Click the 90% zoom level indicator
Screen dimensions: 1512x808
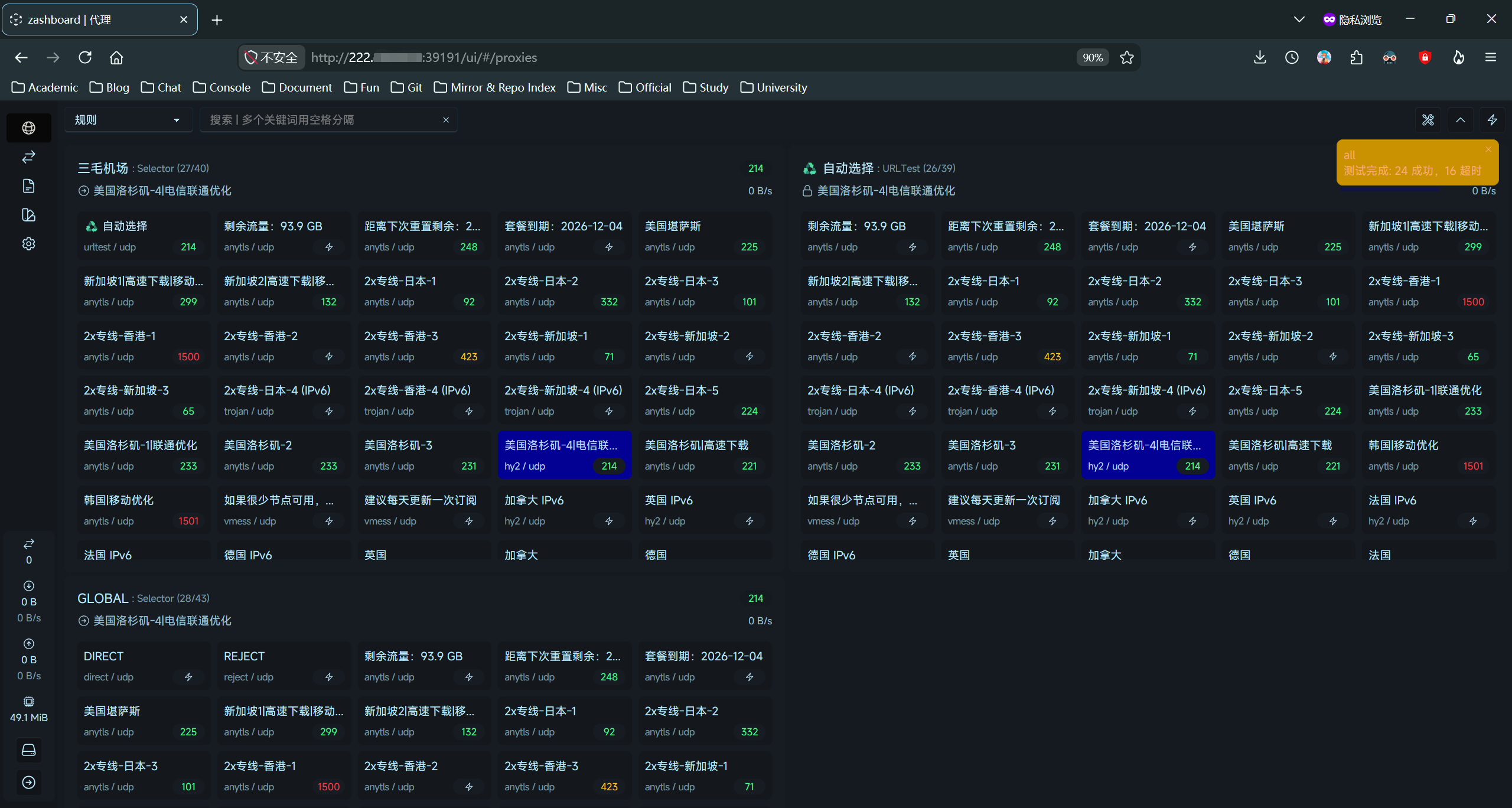(1092, 57)
